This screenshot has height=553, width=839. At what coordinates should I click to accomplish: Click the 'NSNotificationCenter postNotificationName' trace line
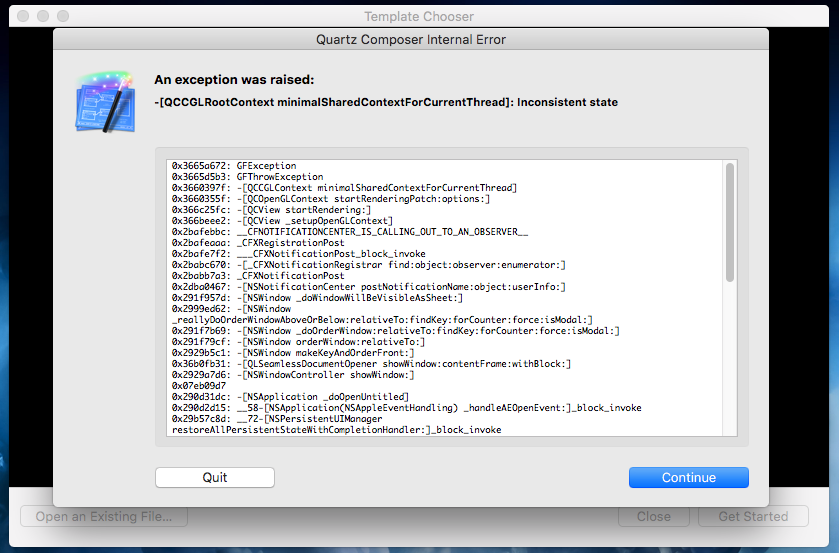369,287
